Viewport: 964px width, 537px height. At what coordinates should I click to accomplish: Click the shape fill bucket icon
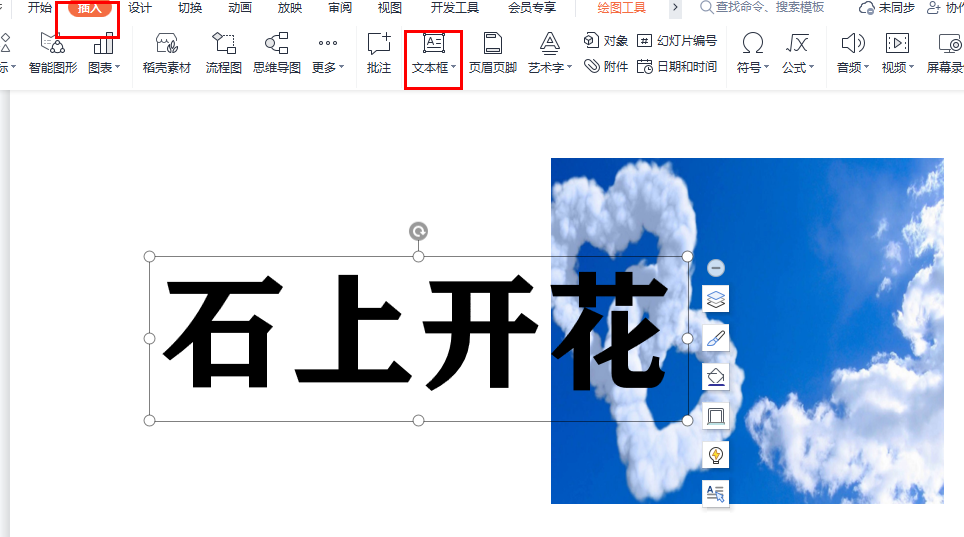716,377
